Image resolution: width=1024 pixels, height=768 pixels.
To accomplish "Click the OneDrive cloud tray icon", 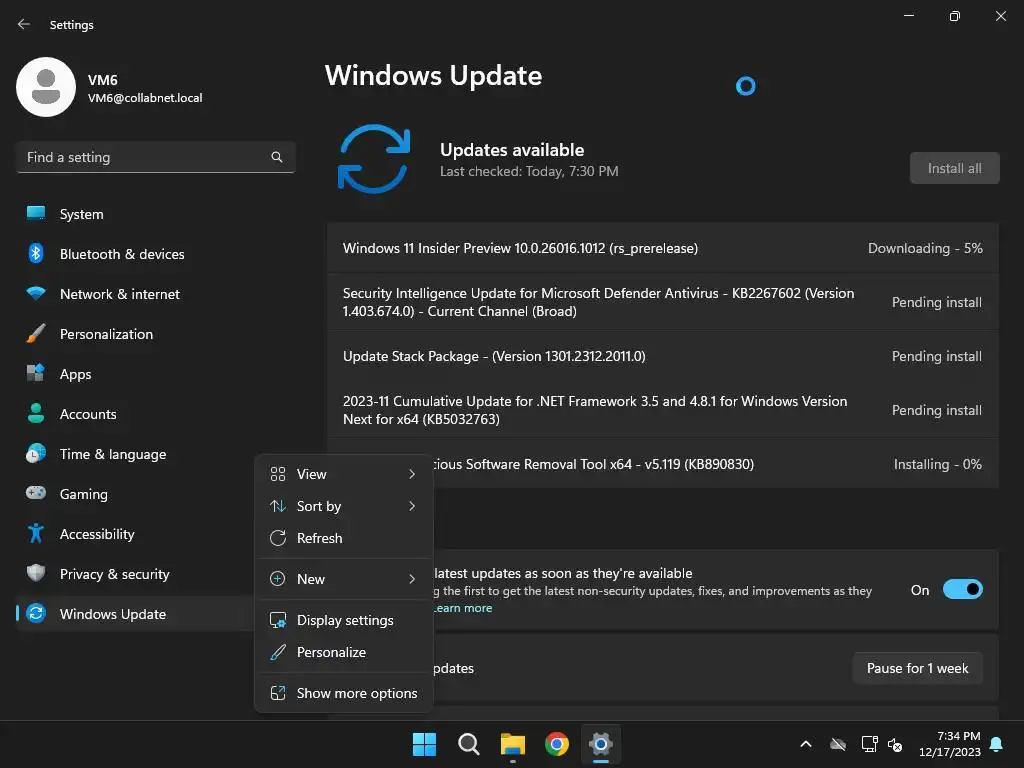I will (838, 744).
